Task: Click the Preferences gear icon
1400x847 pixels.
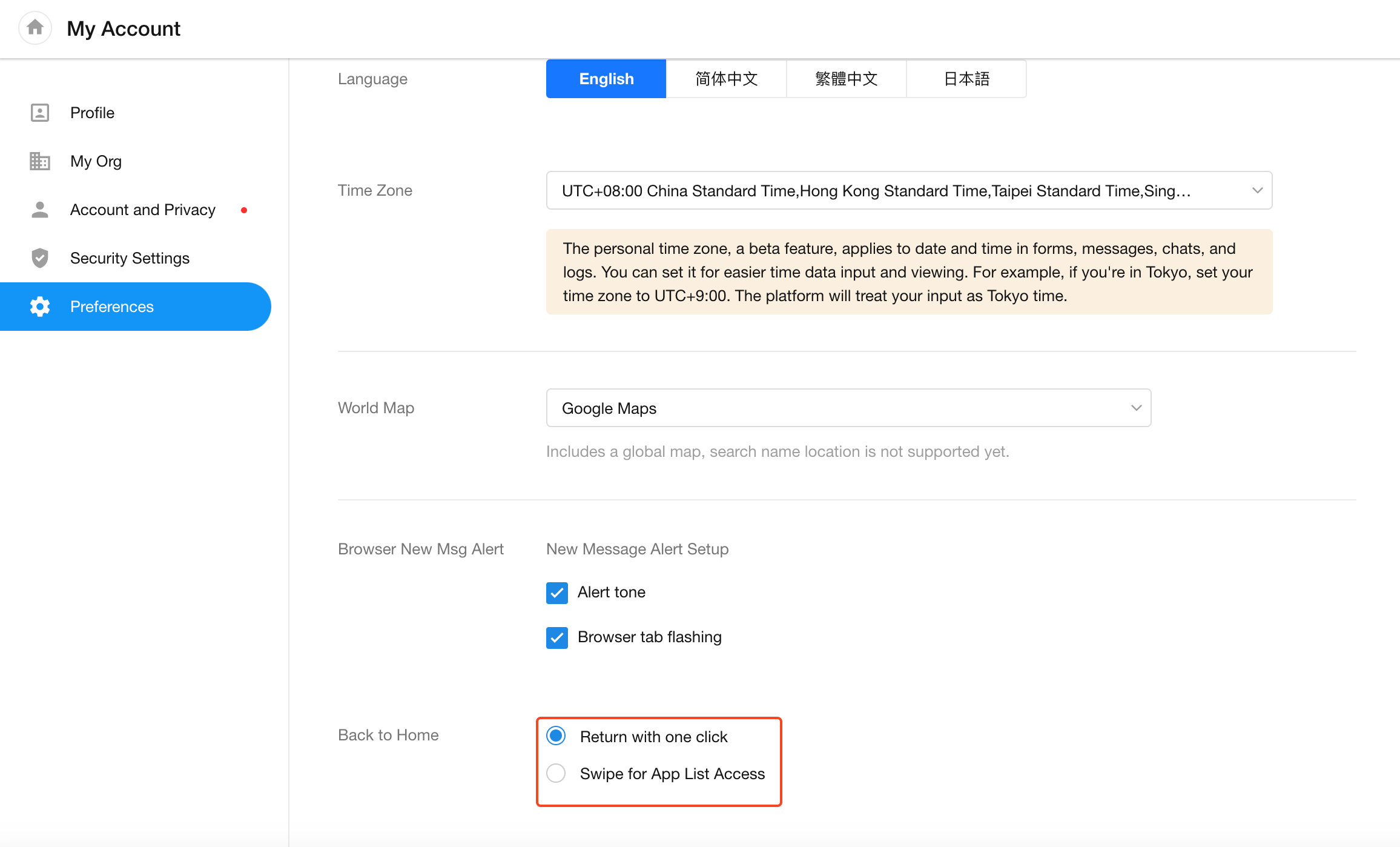Action: pos(40,307)
